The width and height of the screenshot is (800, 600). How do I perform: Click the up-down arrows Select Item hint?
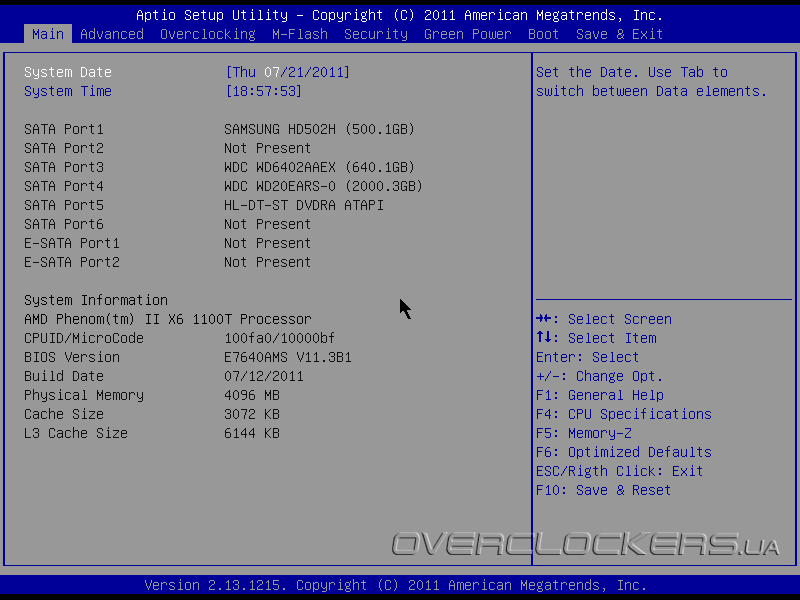pos(596,338)
